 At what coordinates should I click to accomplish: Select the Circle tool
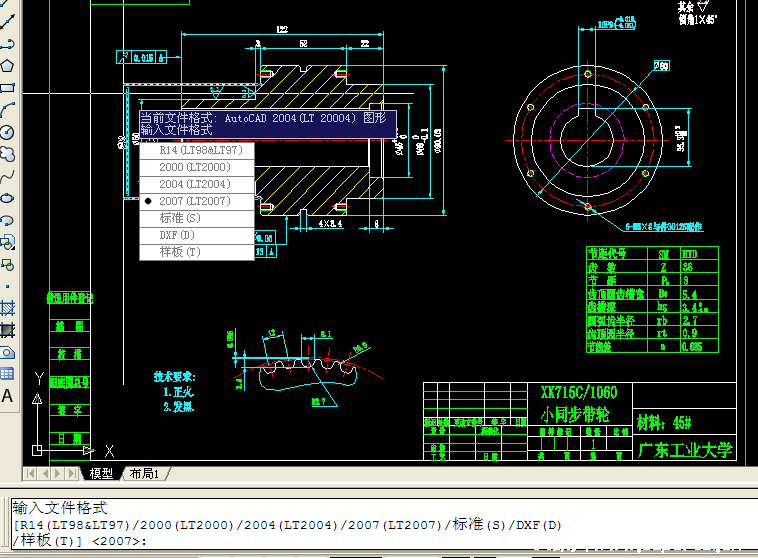8,132
